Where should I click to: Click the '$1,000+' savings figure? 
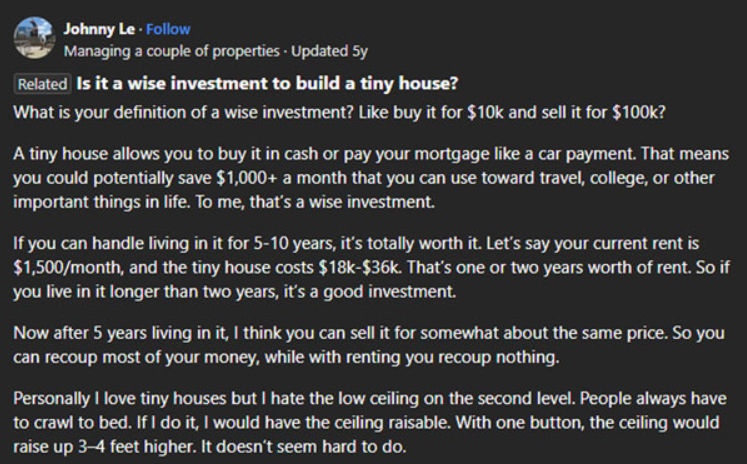pos(247,178)
